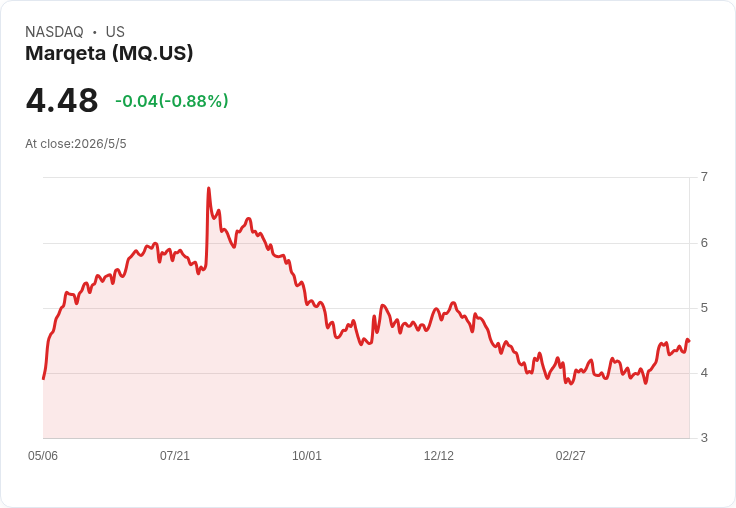Screen dimensions: 736x508
Task: Click the -0.04(-0.88%) price change text
Action: (172, 101)
